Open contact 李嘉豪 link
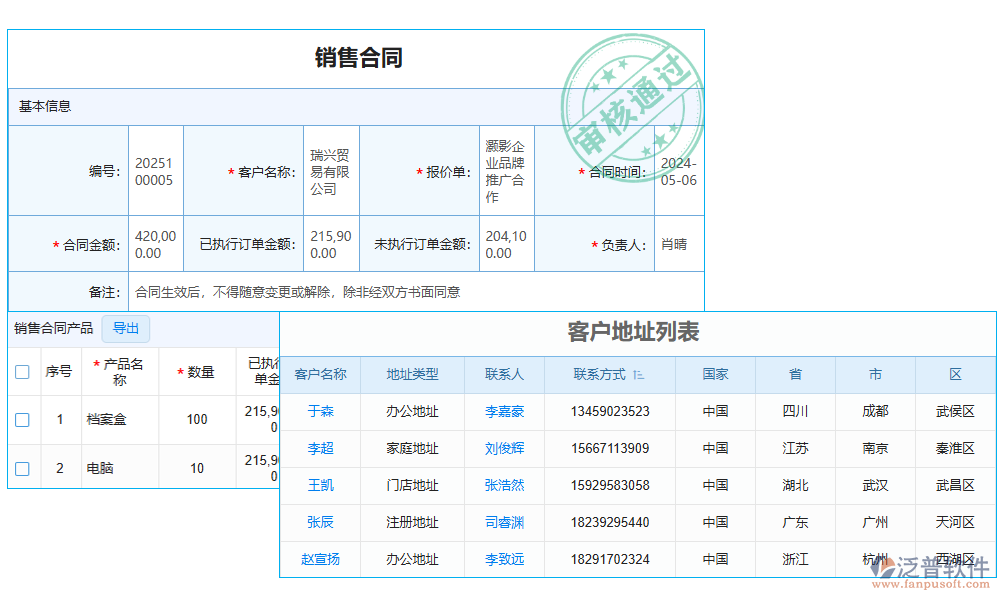The height and width of the screenshot is (600, 1000). [504, 412]
